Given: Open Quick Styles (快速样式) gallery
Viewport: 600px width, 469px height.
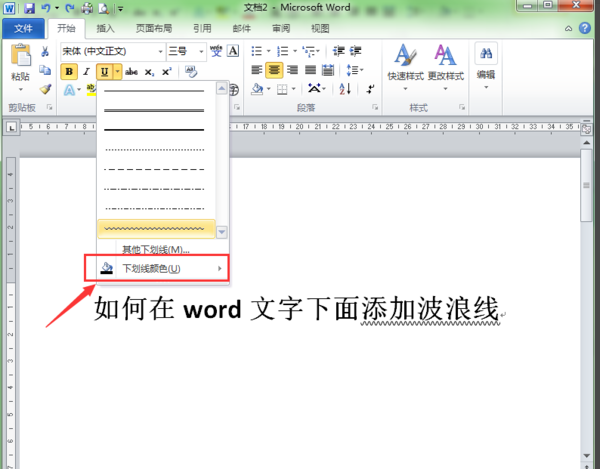Looking at the screenshot, I should pos(405,68).
